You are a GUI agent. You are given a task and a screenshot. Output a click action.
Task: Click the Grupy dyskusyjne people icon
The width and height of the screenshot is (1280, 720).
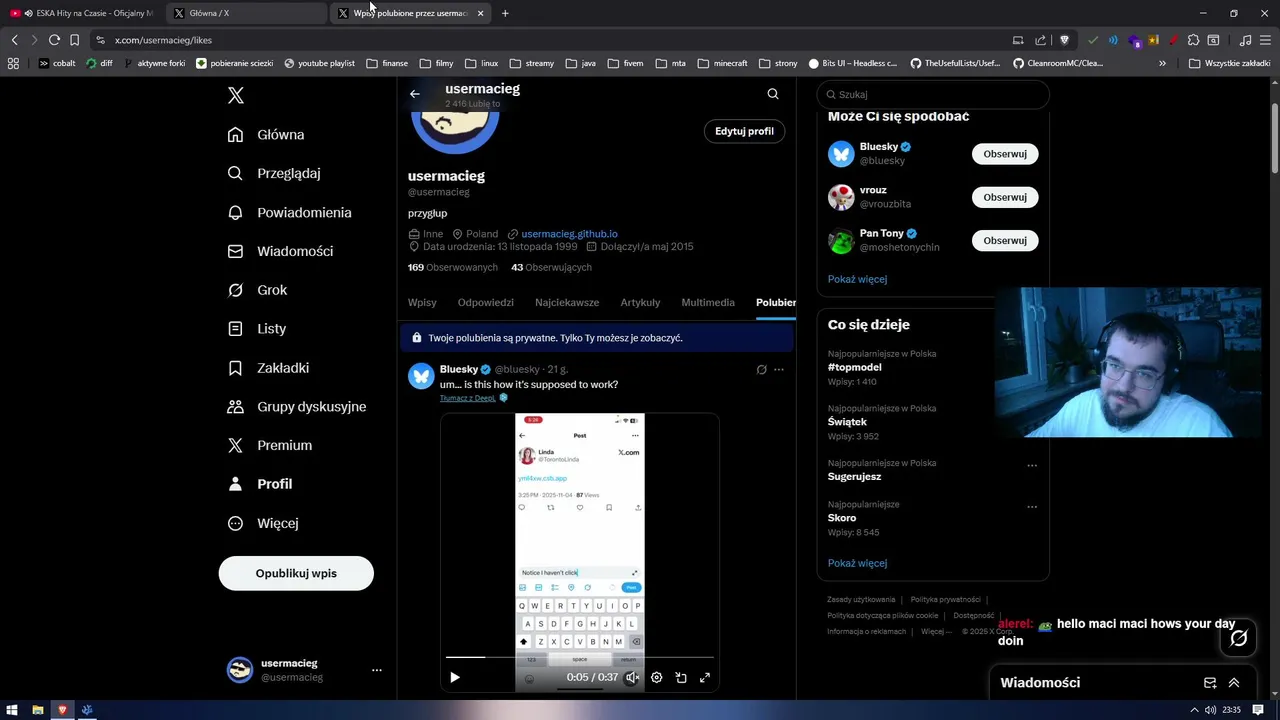pos(235,407)
